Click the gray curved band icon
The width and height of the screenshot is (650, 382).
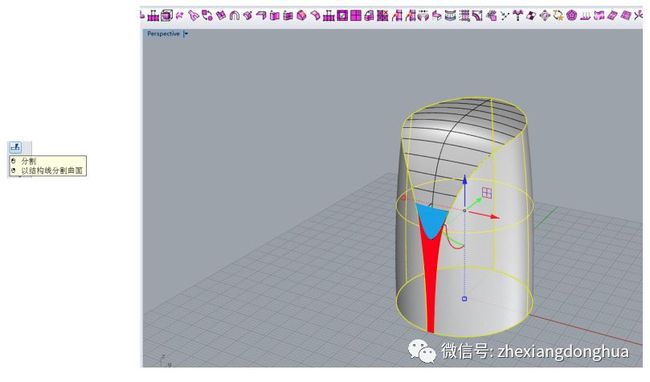pyautogui.click(x=450, y=16)
